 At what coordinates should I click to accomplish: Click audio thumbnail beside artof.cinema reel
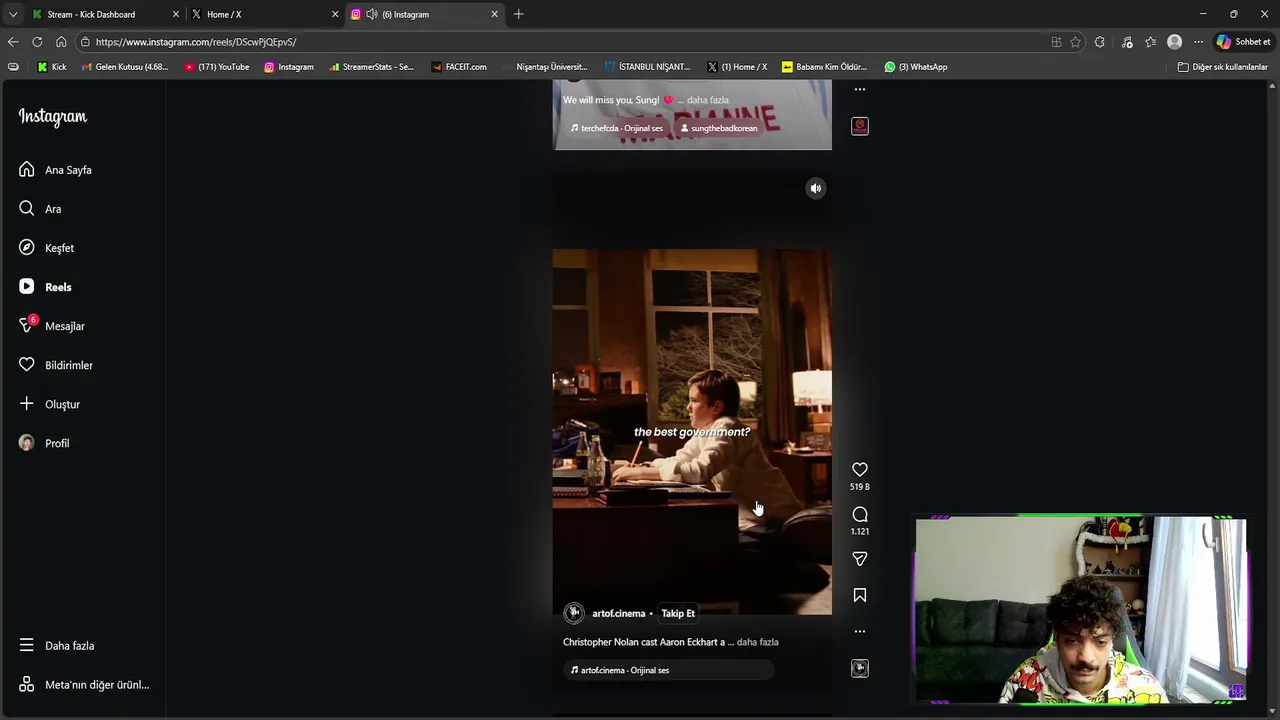tap(860, 668)
